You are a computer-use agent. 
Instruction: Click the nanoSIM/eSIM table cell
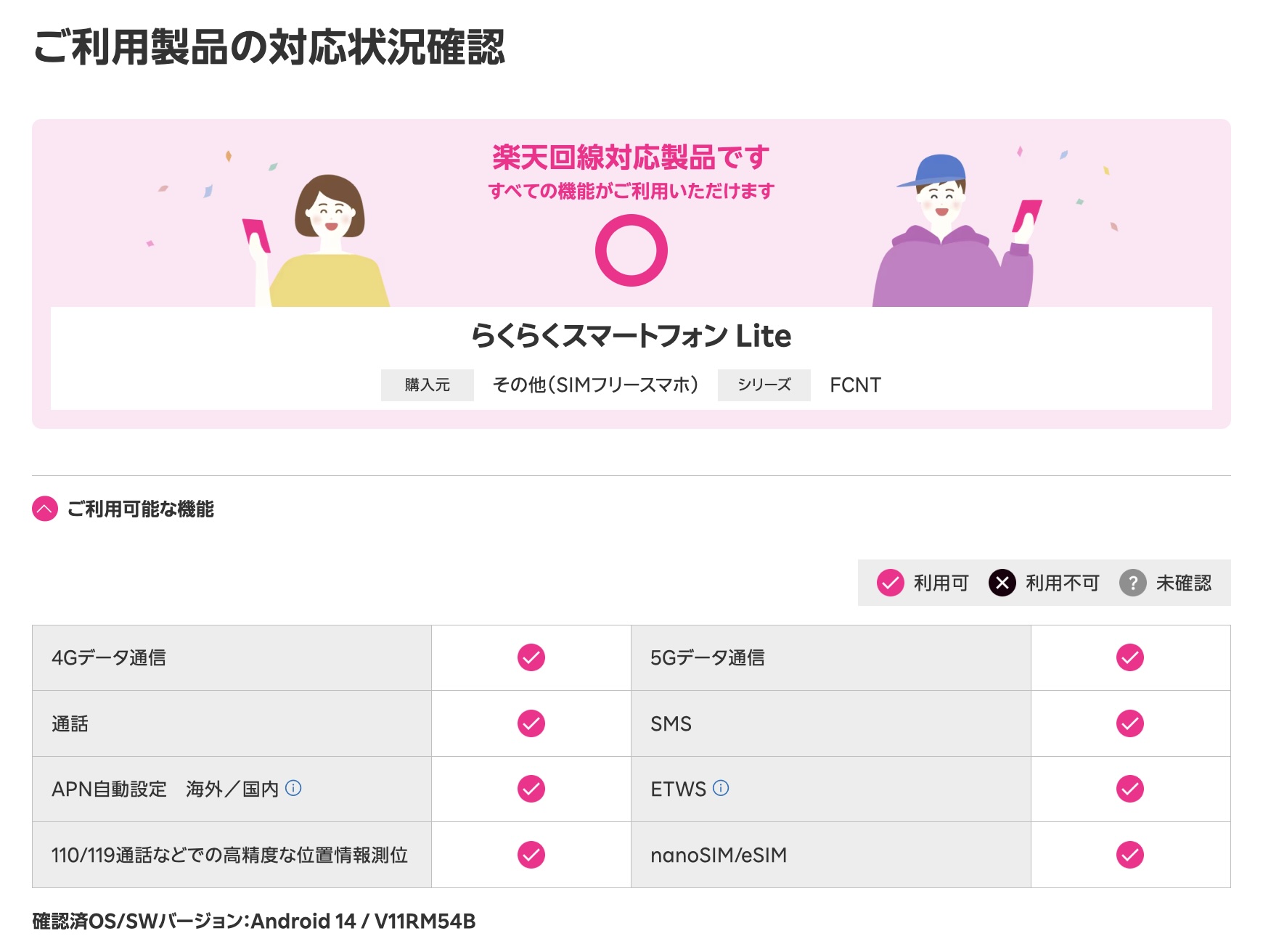(x=831, y=855)
